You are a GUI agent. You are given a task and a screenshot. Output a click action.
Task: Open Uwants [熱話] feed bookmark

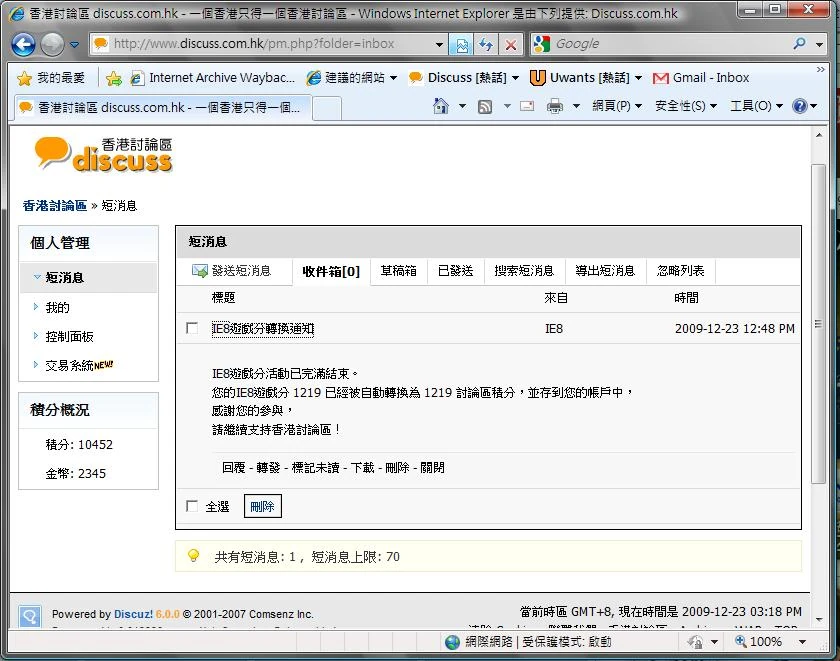(x=586, y=78)
